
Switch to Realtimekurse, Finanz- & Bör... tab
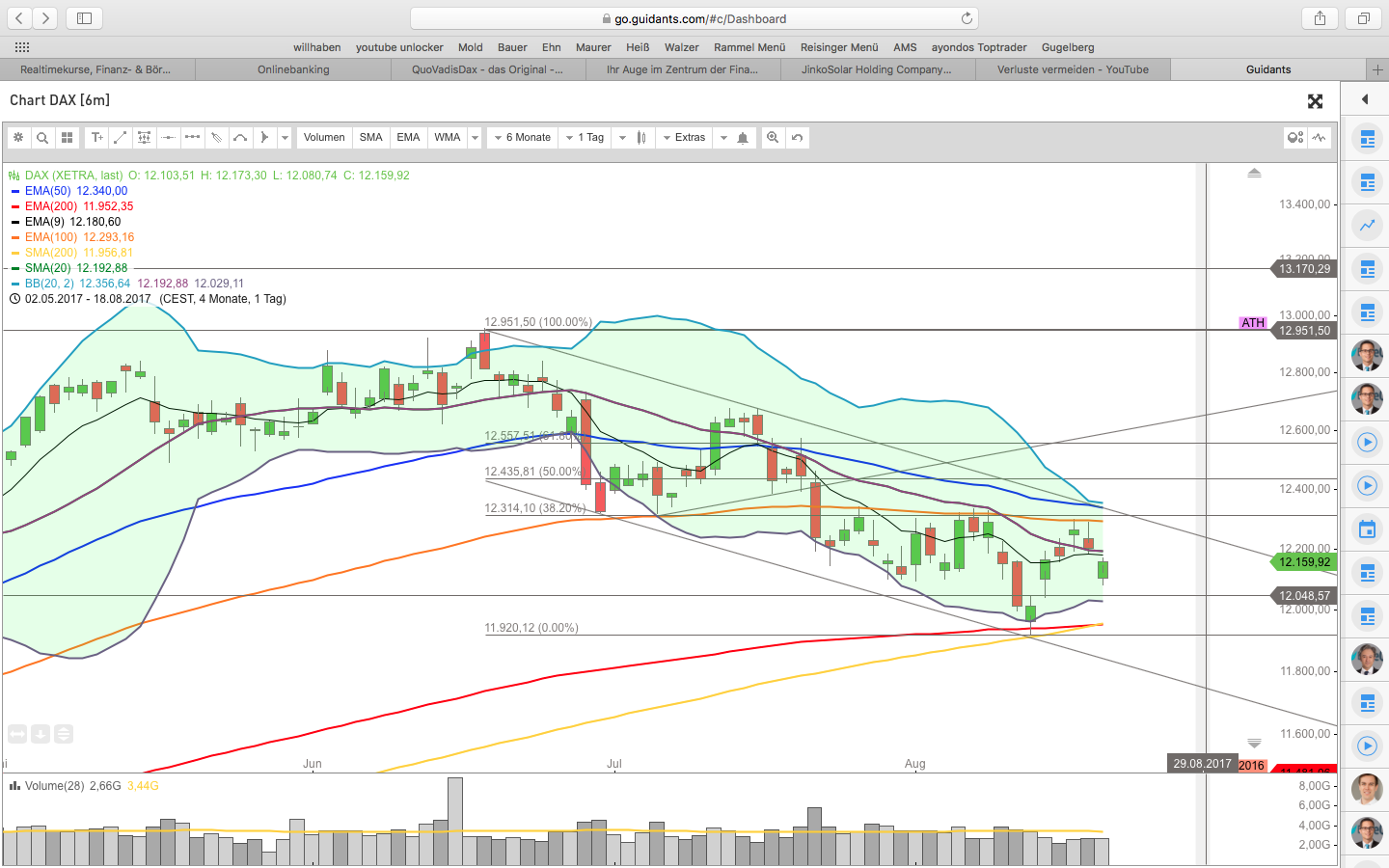tap(96, 69)
